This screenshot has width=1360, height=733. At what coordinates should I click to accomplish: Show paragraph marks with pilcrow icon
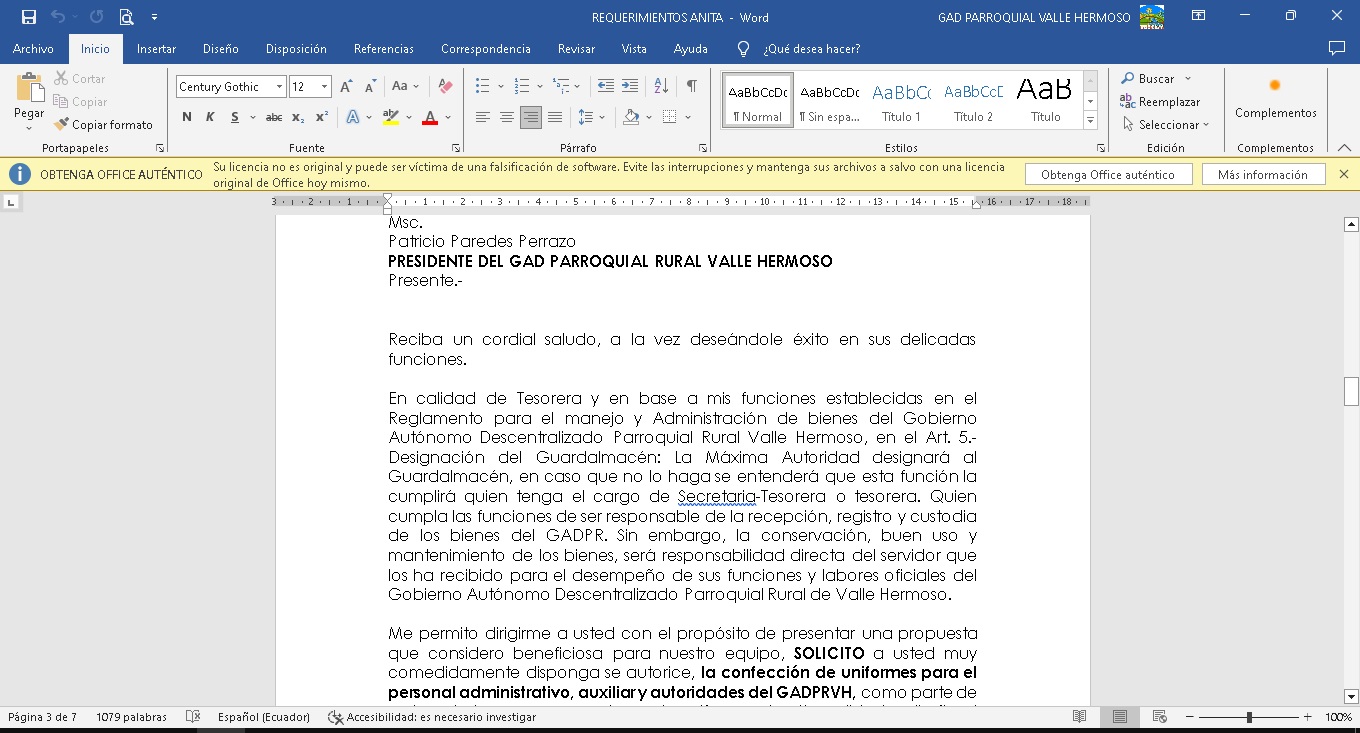coord(691,87)
